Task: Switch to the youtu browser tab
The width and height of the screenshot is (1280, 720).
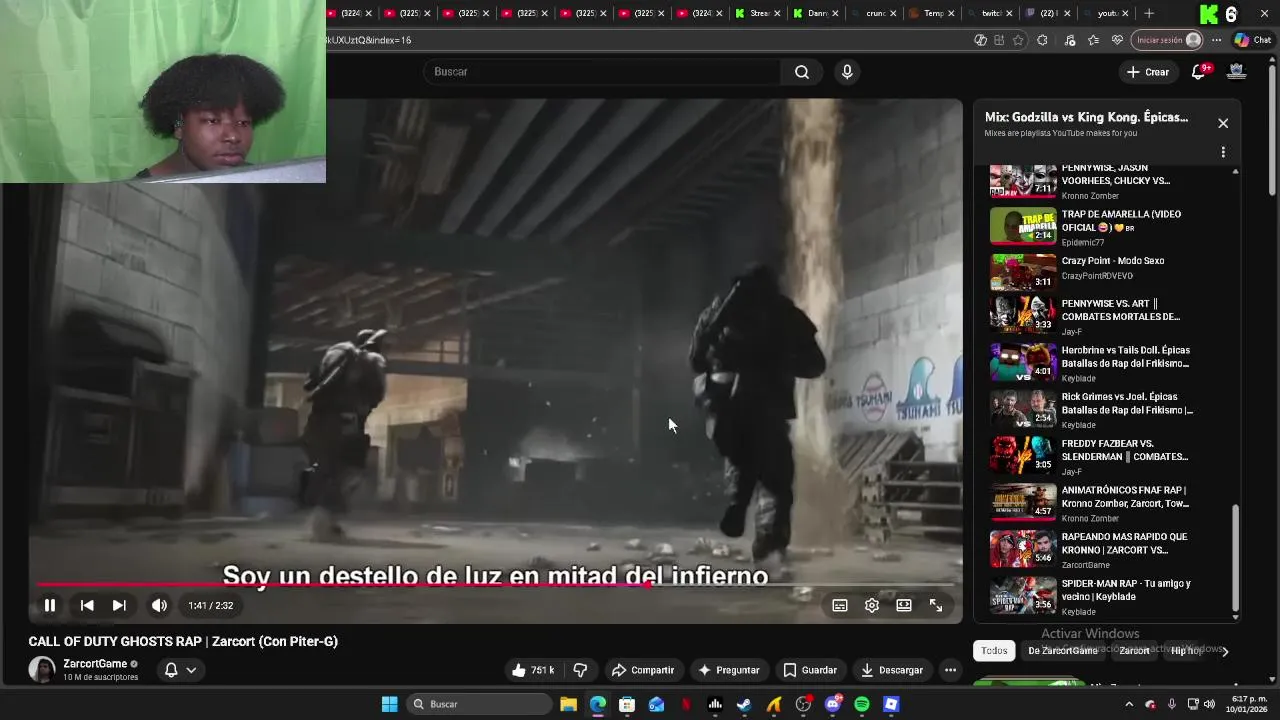Action: (x=1107, y=13)
